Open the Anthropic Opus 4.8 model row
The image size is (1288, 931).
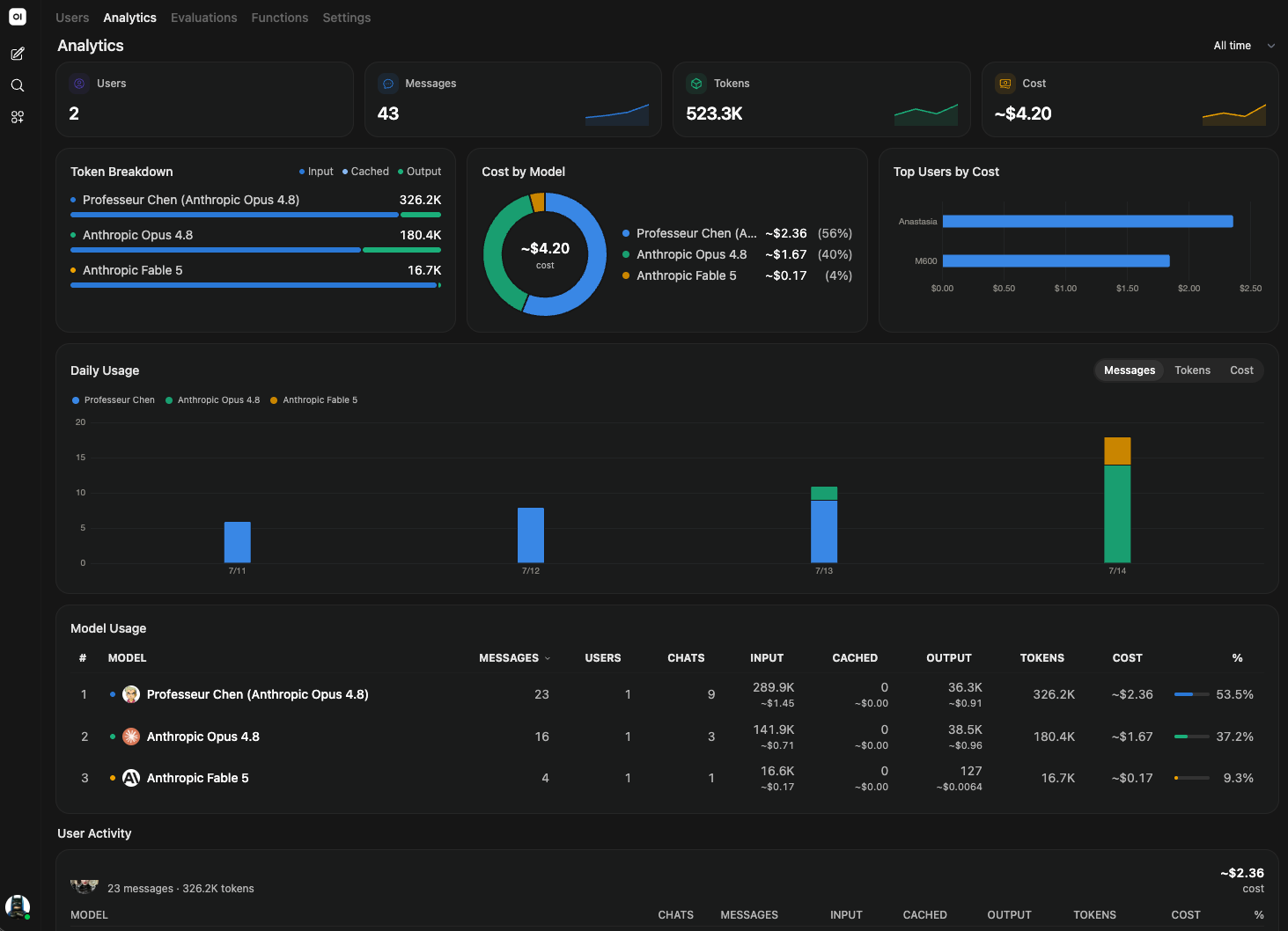[666, 737]
